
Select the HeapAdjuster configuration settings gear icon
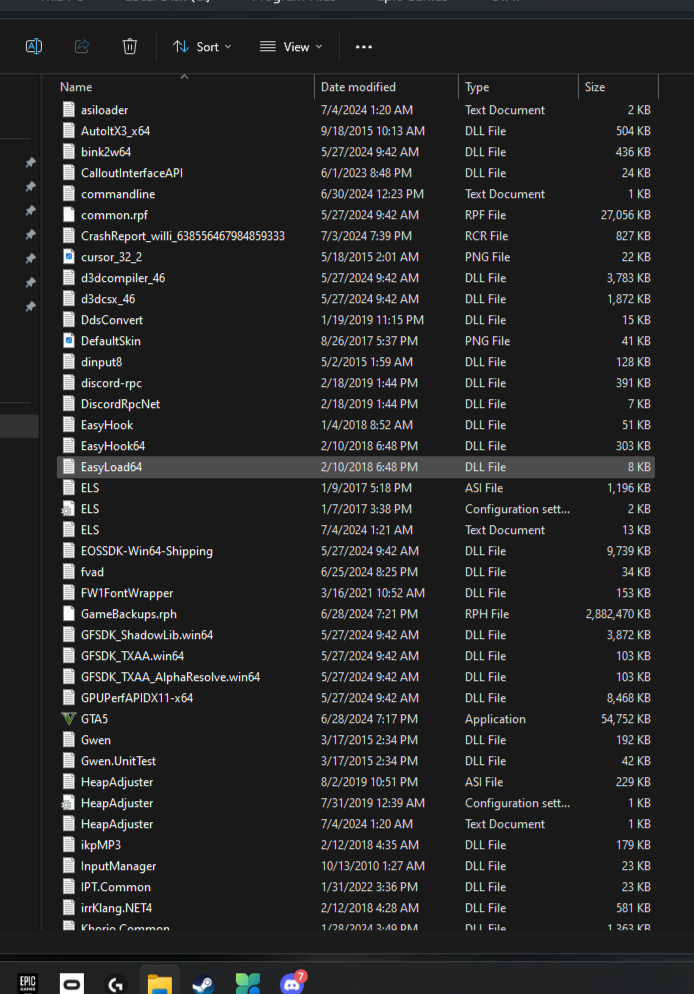point(68,803)
